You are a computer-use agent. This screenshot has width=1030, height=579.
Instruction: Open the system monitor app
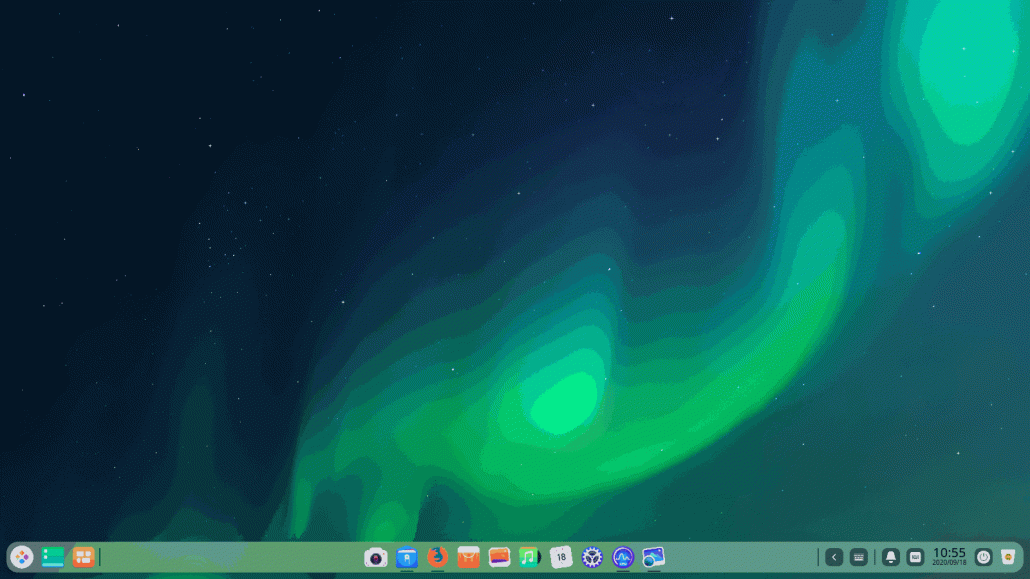pyautogui.click(x=624, y=558)
